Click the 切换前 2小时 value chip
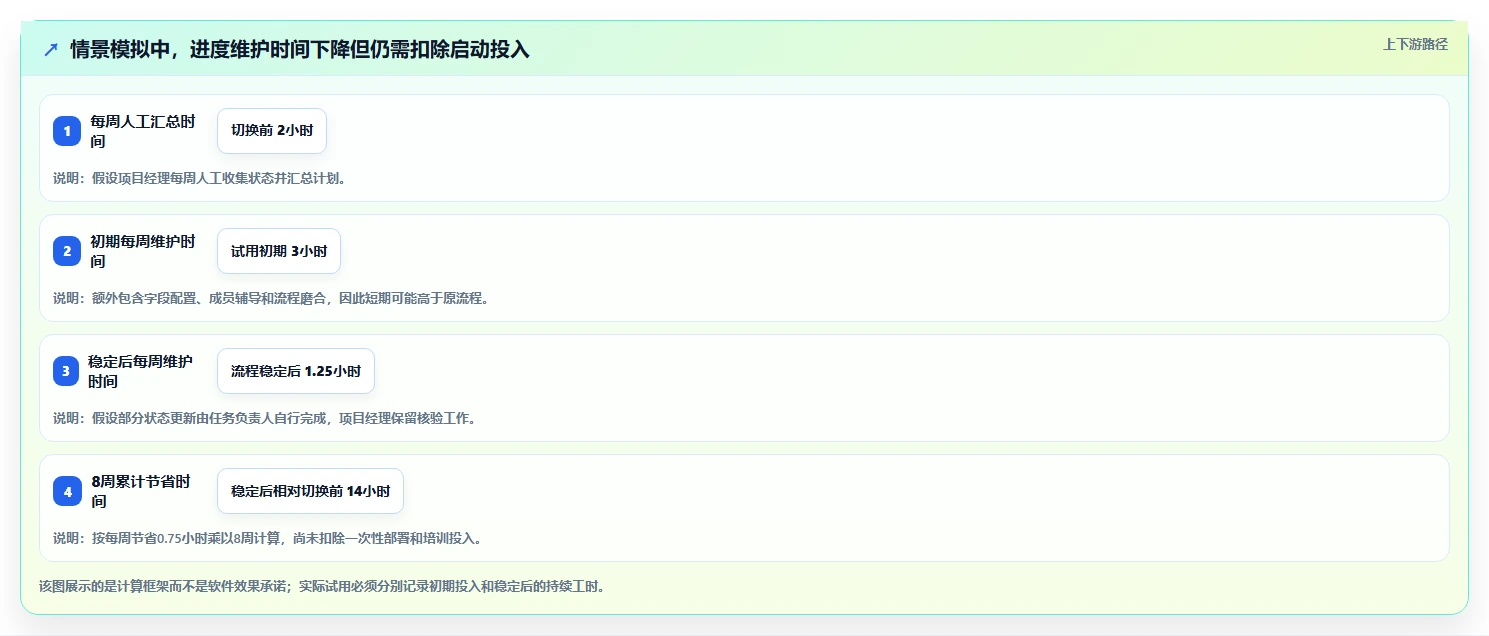Screen dimensions: 1489x636 click(x=272, y=131)
